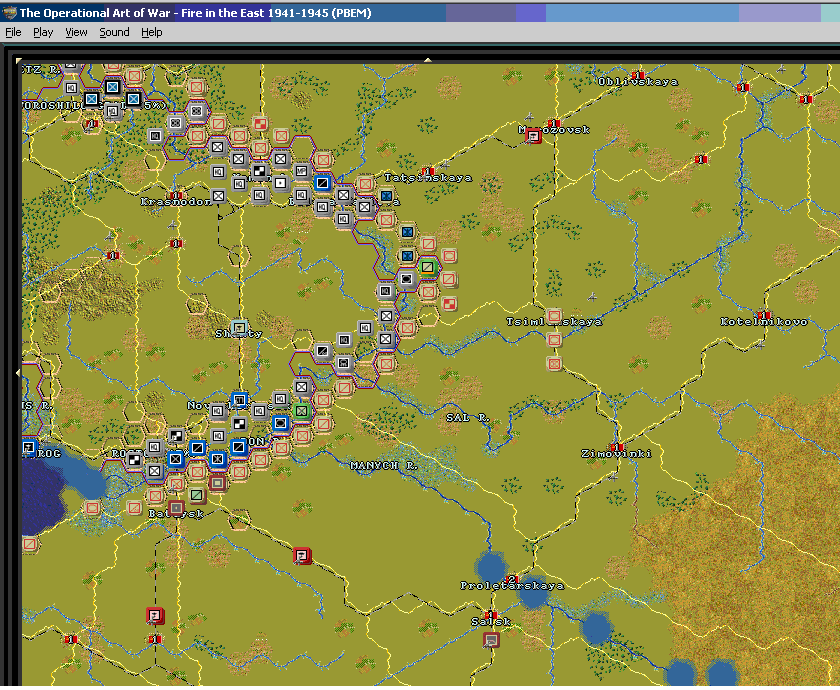
Task: Select the lowest of the three Soviet units at Tsimlyanskaya
Action: tap(554, 364)
